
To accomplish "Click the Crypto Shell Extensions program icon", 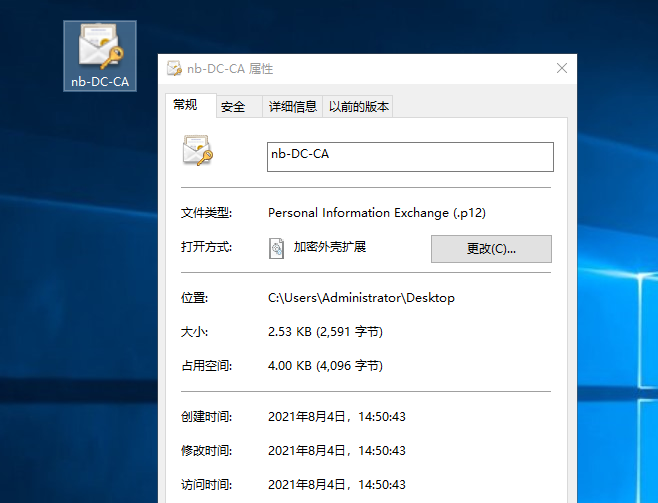I will click(276, 248).
